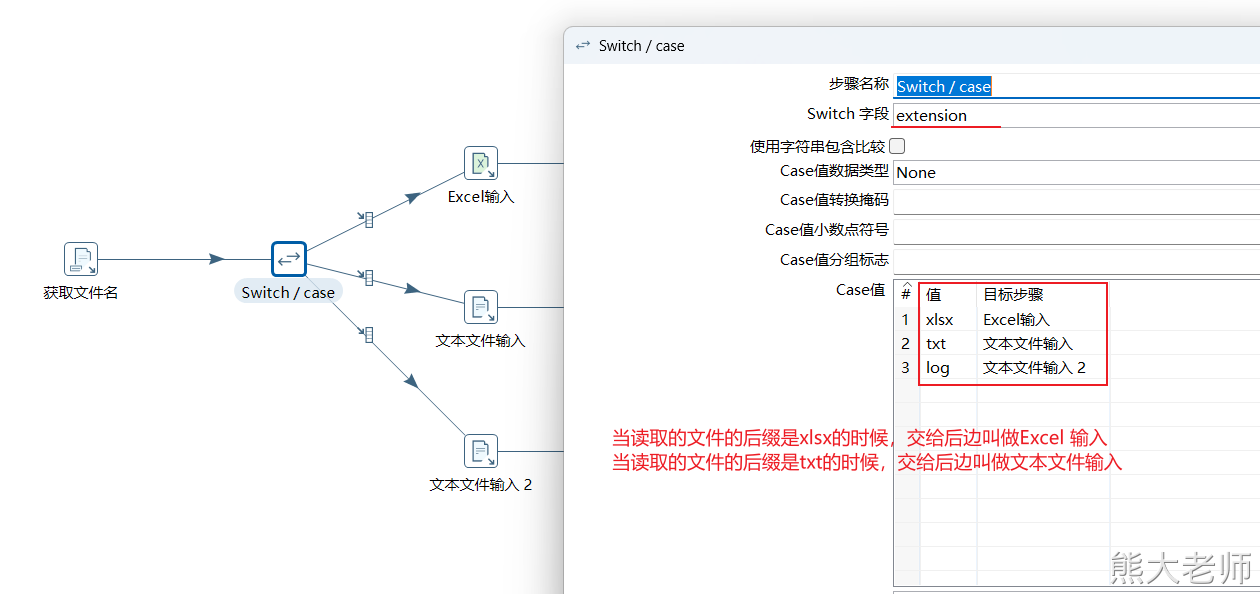Viewport: 1260px width, 594px height.
Task: Click the # column header in Case值 table
Action: [x=906, y=295]
